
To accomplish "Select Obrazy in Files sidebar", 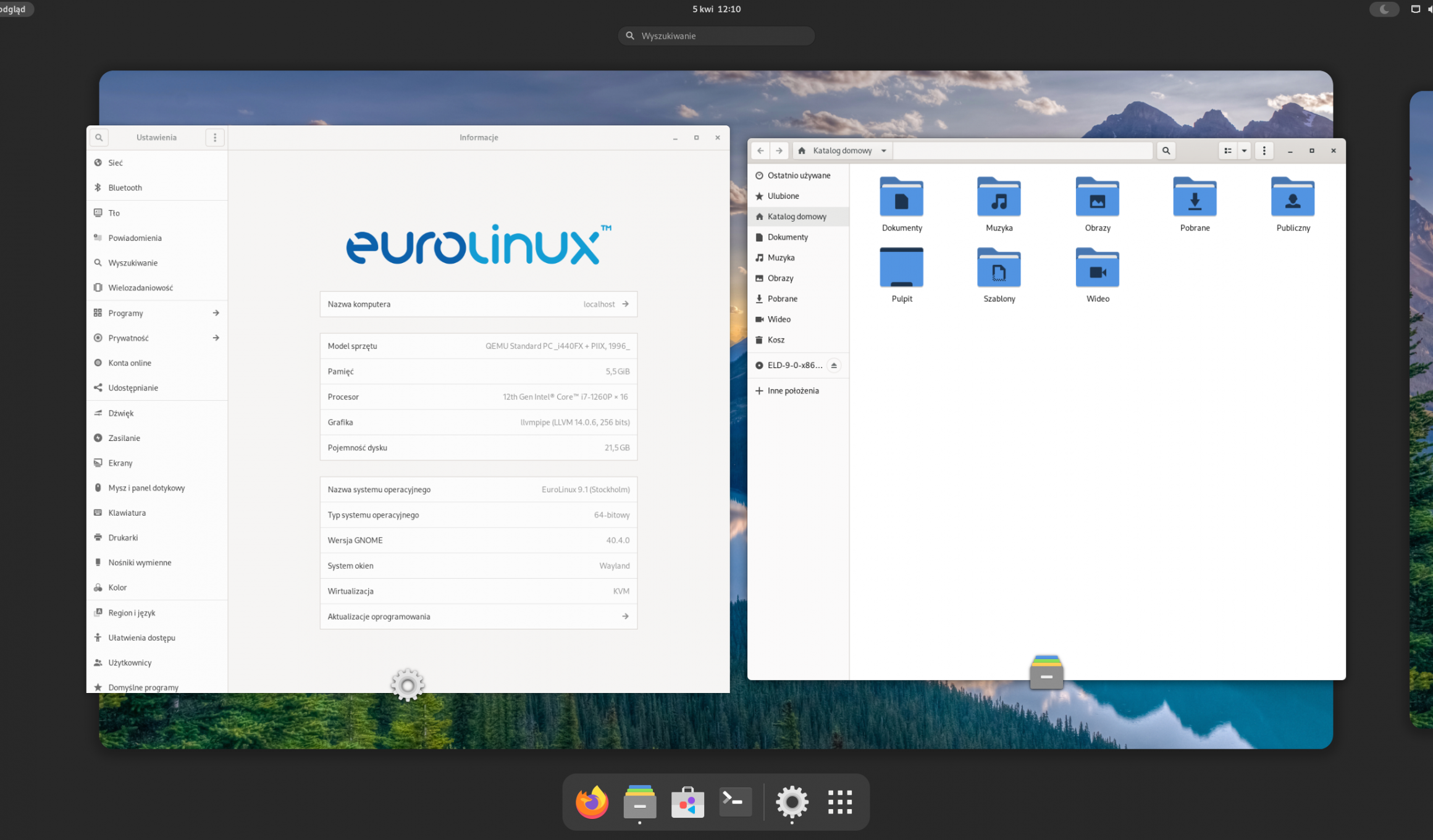I will [780, 279].
